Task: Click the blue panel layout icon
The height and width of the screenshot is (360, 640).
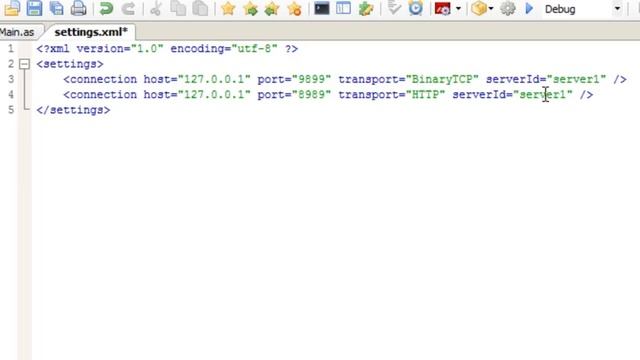Action: (343, 9)
